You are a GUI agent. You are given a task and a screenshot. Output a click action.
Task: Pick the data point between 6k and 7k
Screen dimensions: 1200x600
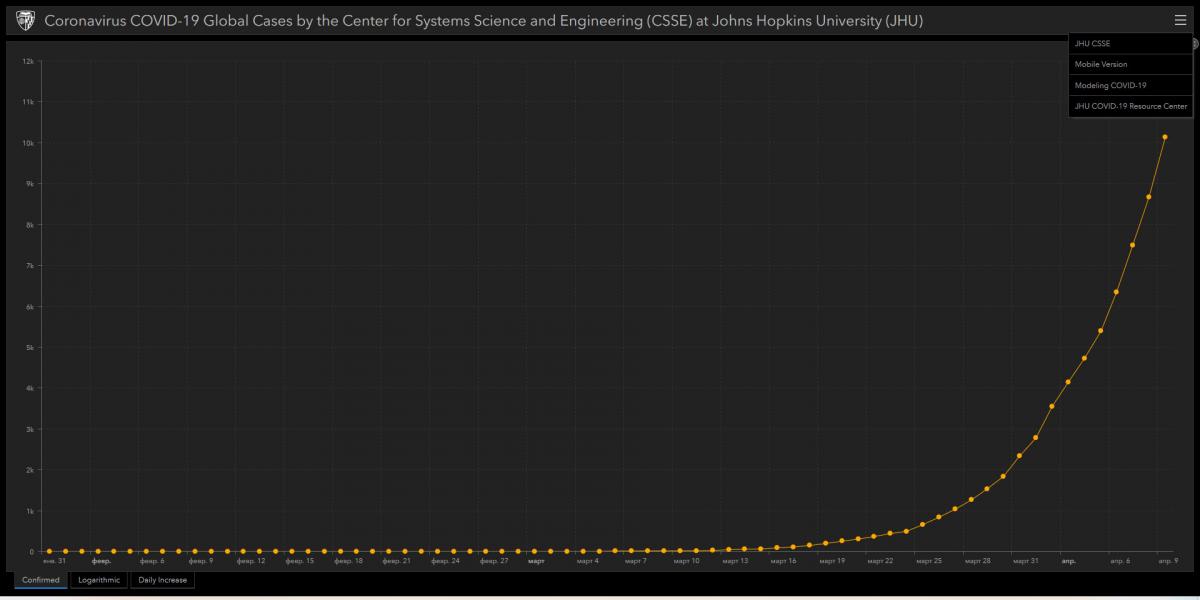click(x=1116, y=292)
